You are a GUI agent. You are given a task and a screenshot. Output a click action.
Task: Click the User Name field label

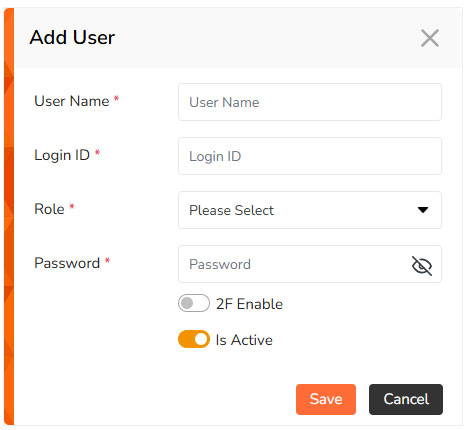tap(72, 101)
